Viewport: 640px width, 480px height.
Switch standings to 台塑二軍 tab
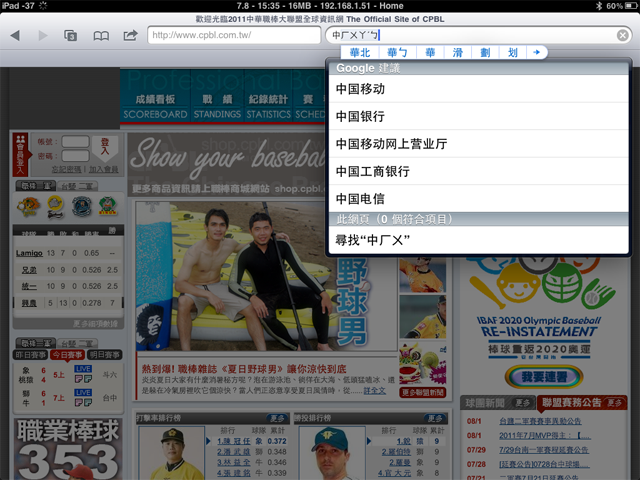(78, 187)
